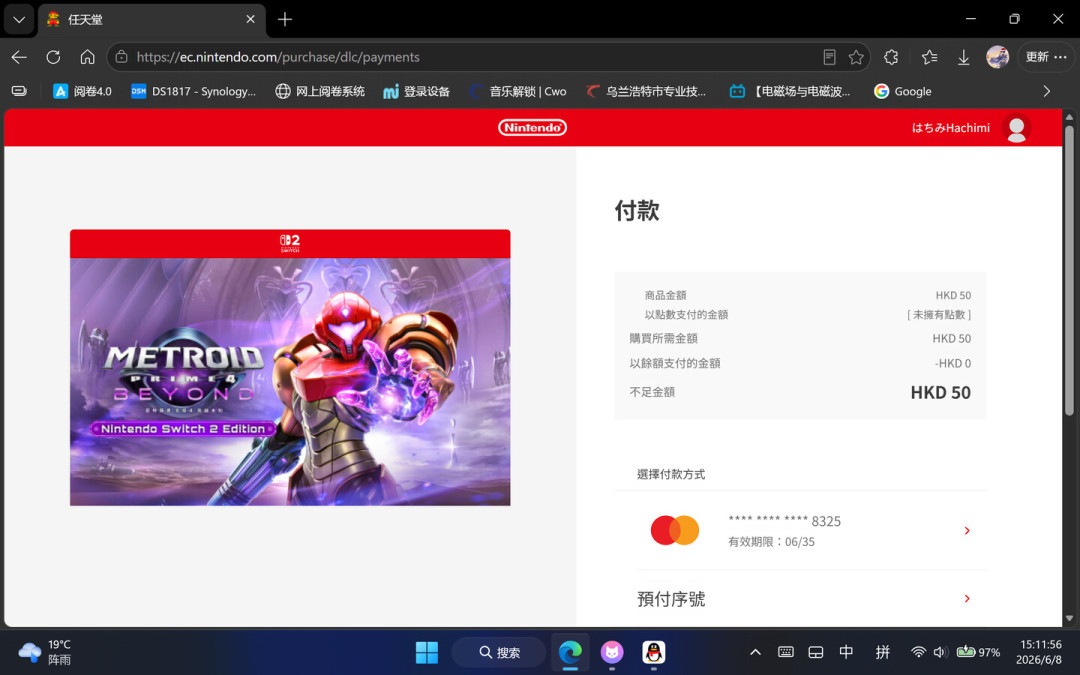Expand the 預付序號 chevron arrow
Viewport: 1080px width, 675px height.
point(967,599)
